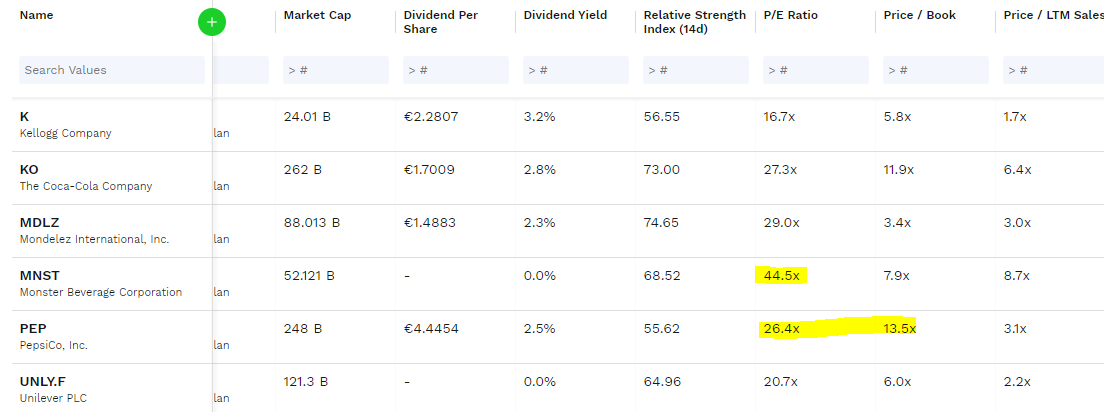Open the Kellogg Company stock entry
This screenshot has width=1104, height=412.
click(66, 133)
